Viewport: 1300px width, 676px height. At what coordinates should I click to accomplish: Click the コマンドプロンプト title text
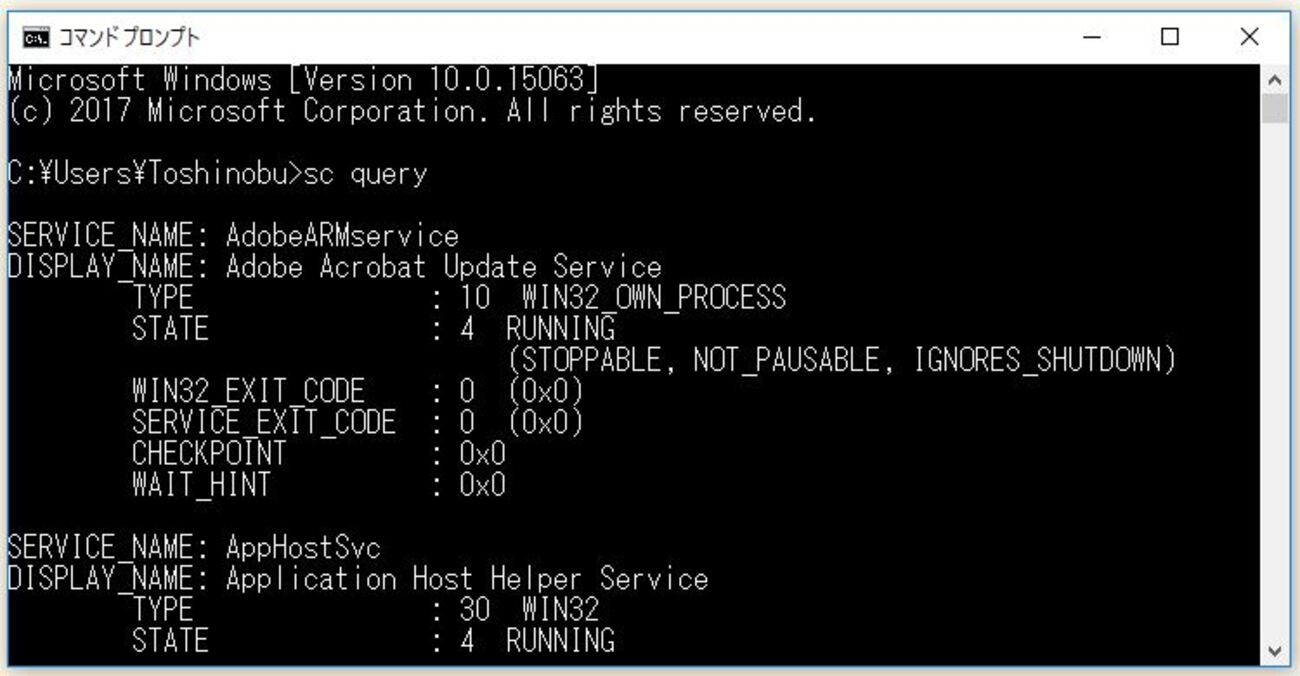tap(129, 38)
